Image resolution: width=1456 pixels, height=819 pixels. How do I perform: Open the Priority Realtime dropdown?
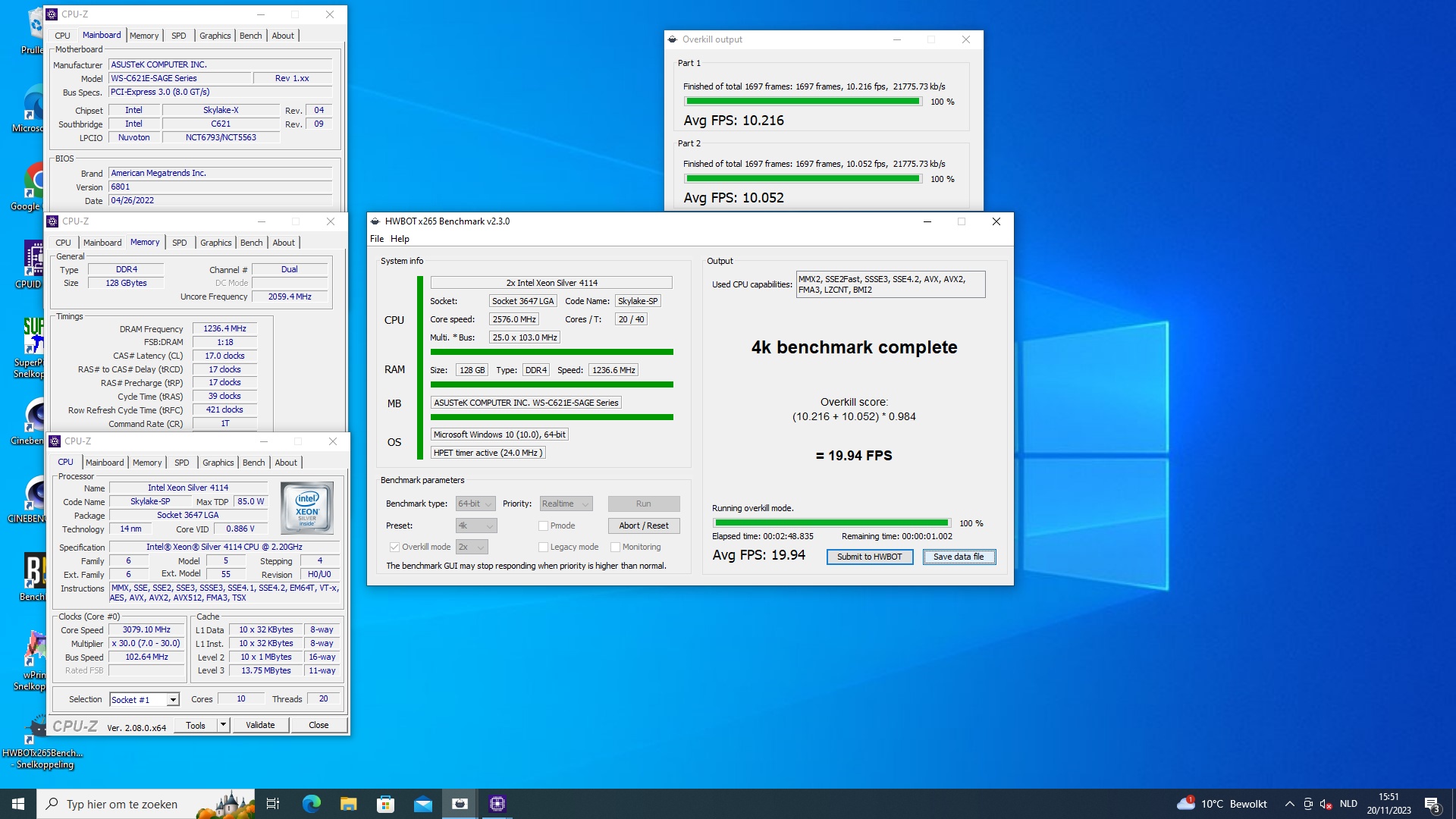[x=566, y=504]
